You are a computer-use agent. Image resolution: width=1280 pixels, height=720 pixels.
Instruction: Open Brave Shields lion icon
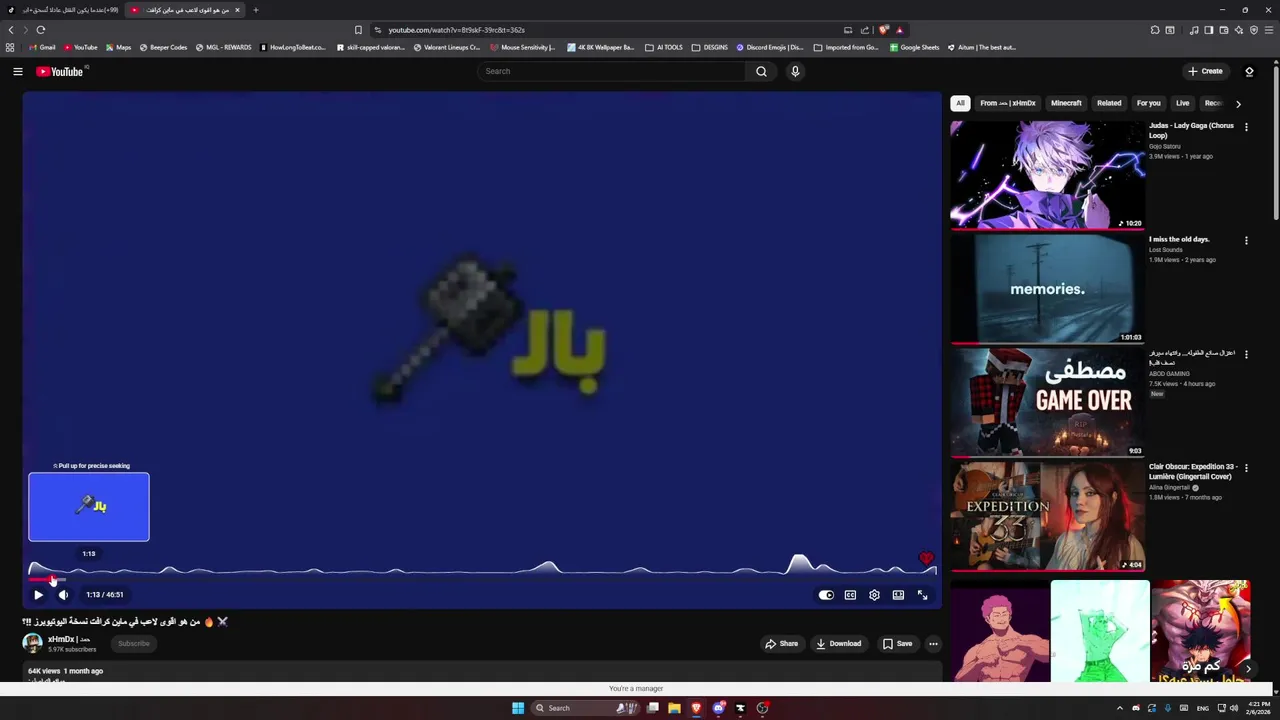[883, 30]
